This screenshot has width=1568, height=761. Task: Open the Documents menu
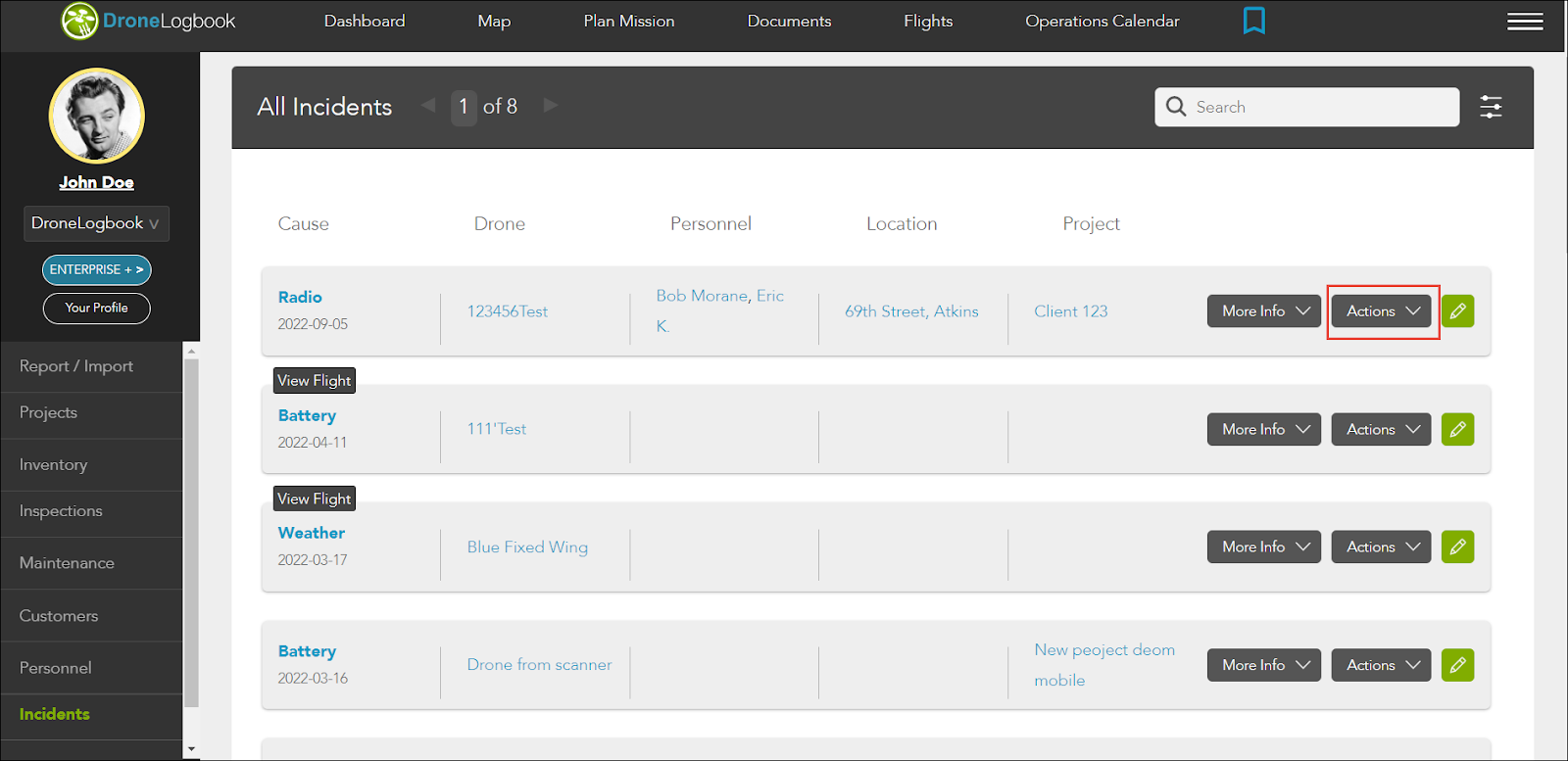[789, 21]
